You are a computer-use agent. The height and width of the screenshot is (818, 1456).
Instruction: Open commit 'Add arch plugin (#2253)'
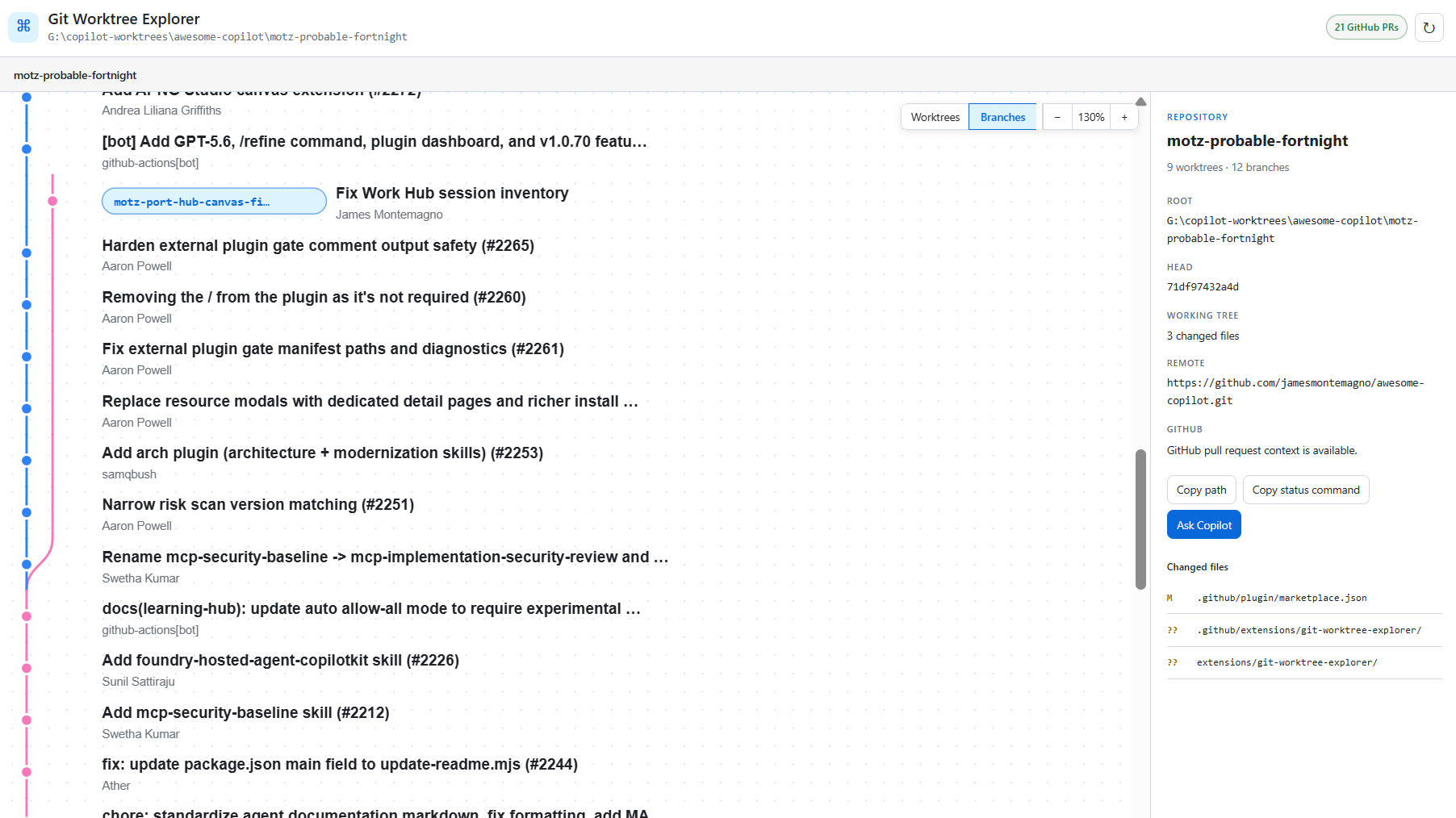[323, 453]
